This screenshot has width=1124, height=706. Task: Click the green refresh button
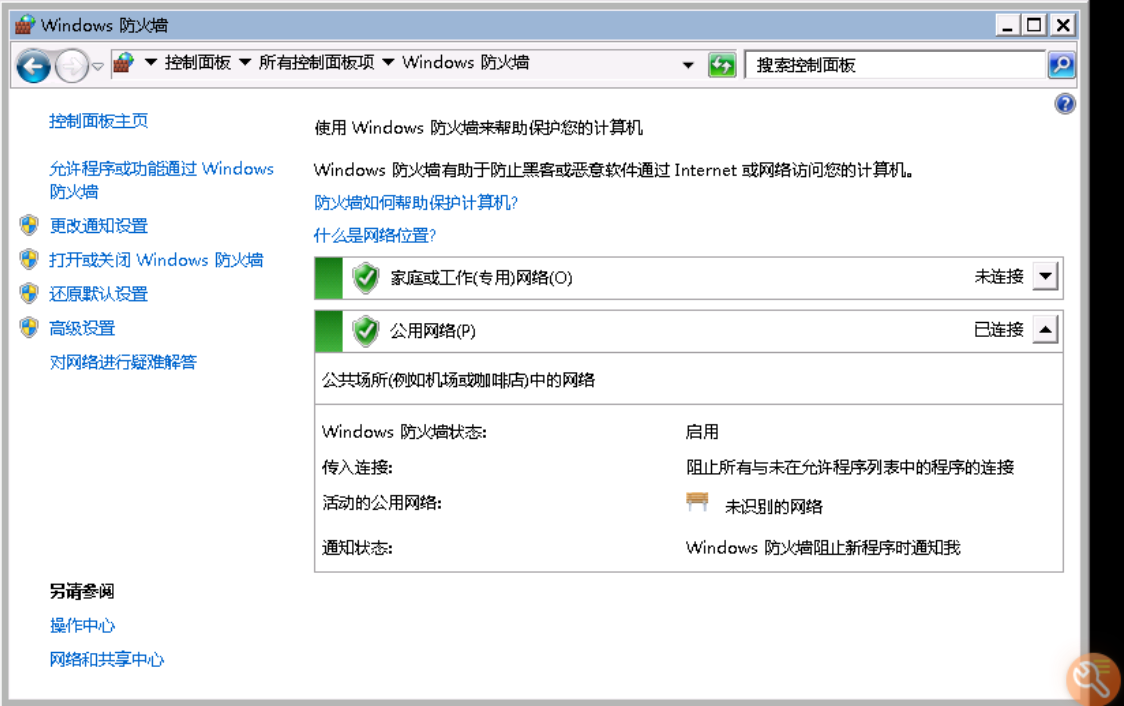[x=722, y=65]
